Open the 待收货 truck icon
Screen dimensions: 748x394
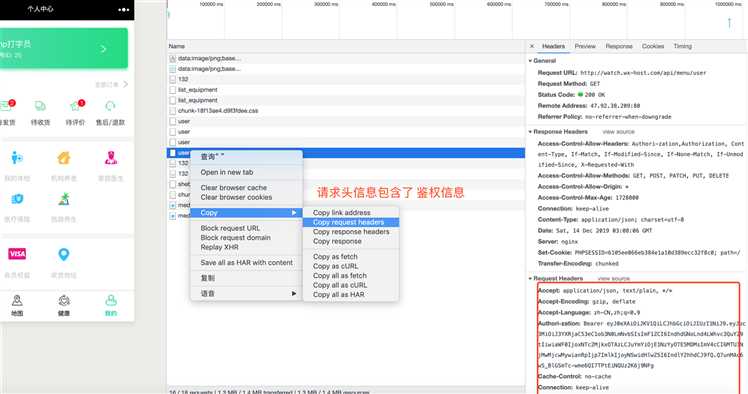[x=40, y=106]
